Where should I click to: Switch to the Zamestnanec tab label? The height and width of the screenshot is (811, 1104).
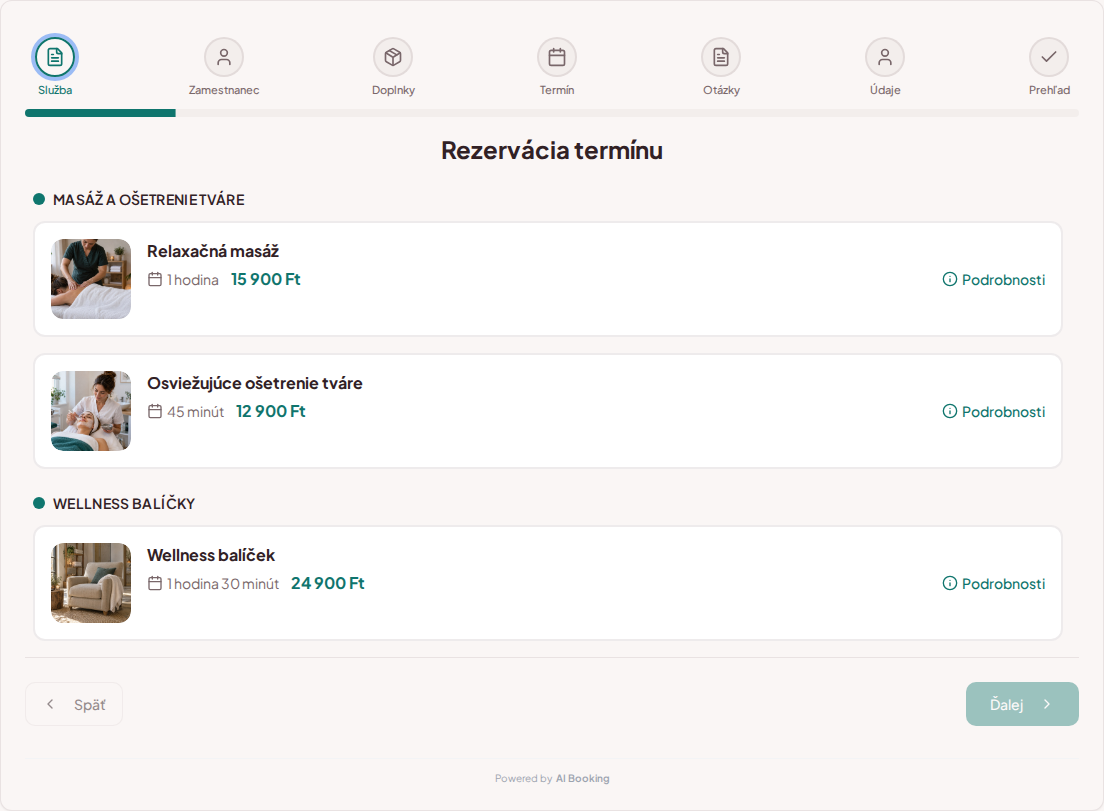[224, 90]
